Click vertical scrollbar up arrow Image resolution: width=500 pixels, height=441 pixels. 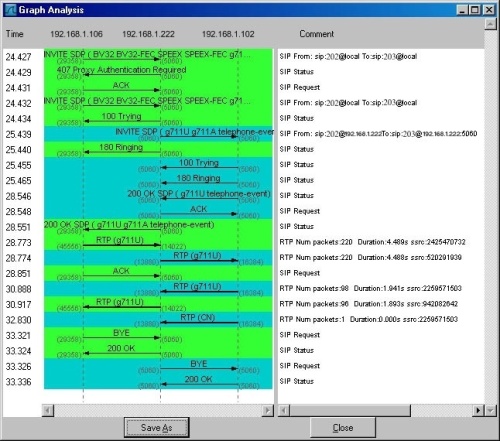point(490,24)
